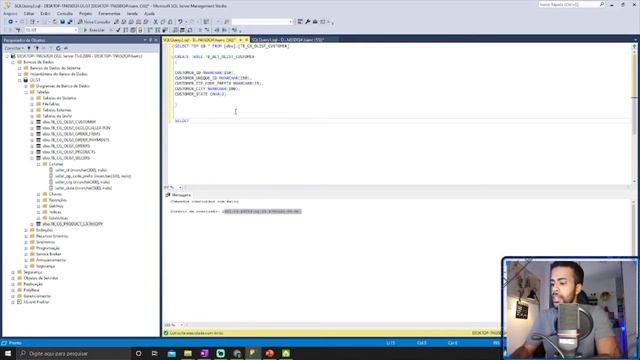This screenshot has height=360, width=640.
Task: Open the Arquivo menu
Action: coord(11,13)
